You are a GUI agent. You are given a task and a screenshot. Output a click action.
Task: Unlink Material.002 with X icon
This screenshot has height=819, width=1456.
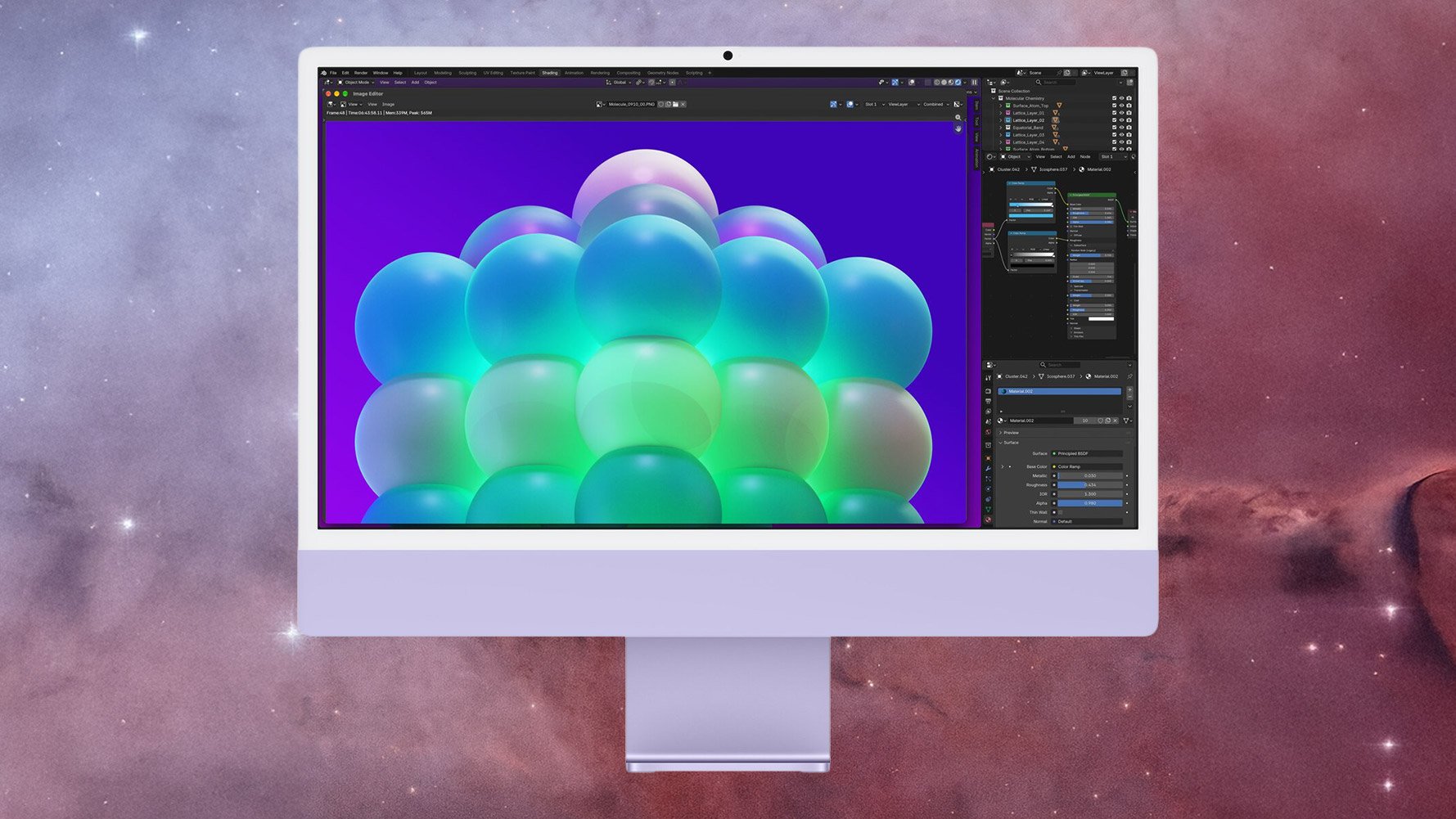1116,421
